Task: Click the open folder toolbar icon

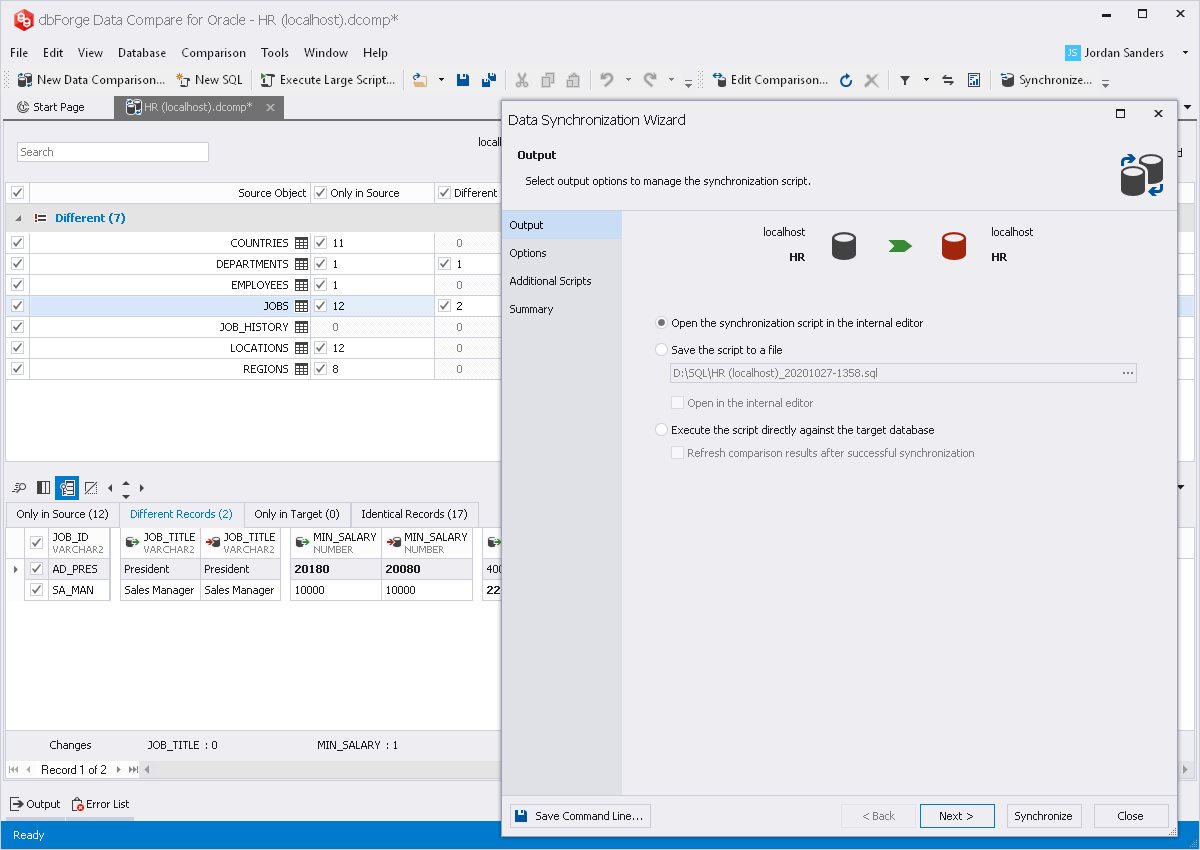Action: tap(420, 80)
